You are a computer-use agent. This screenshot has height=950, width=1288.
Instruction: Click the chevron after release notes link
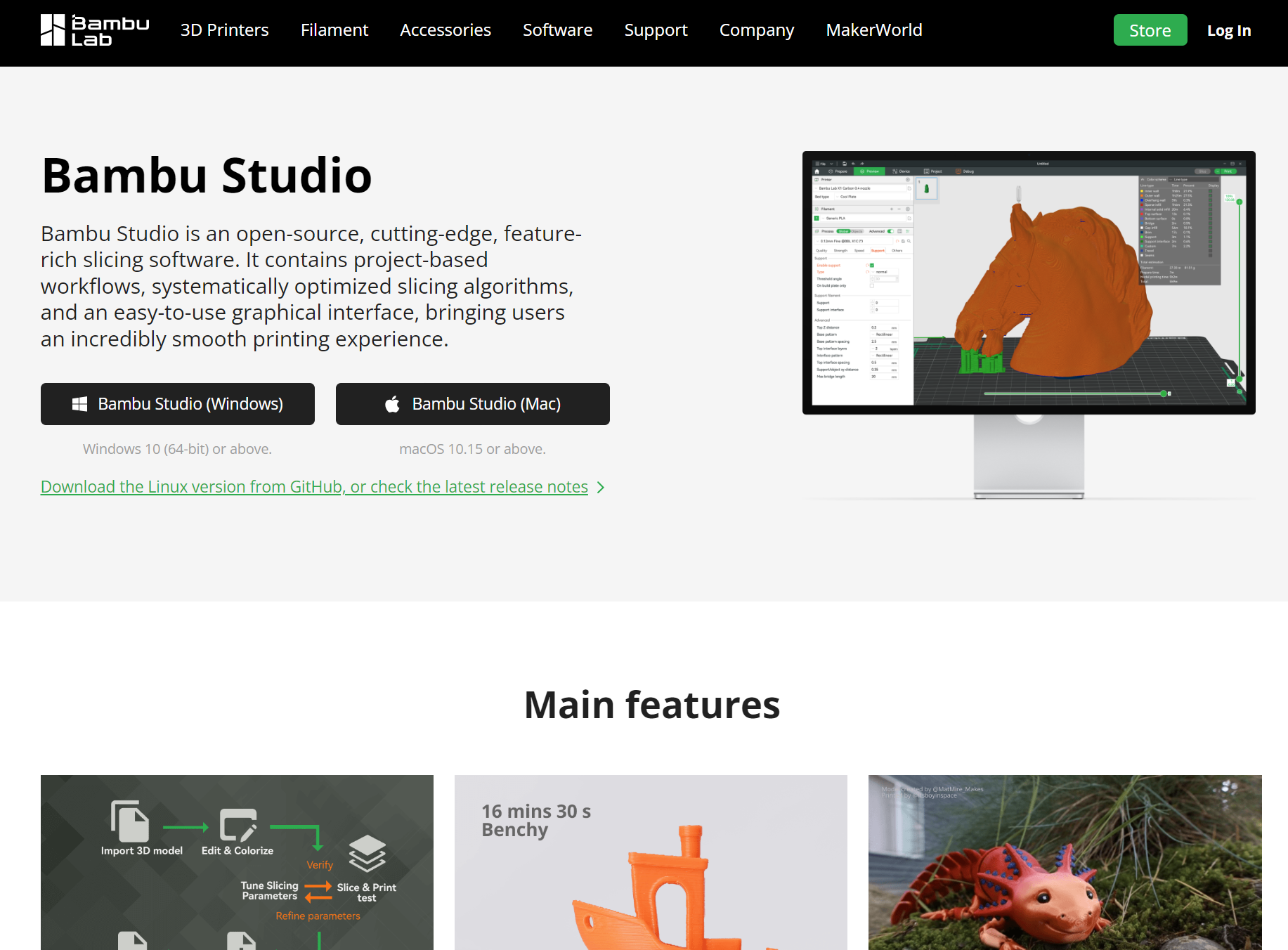point(601,487)
